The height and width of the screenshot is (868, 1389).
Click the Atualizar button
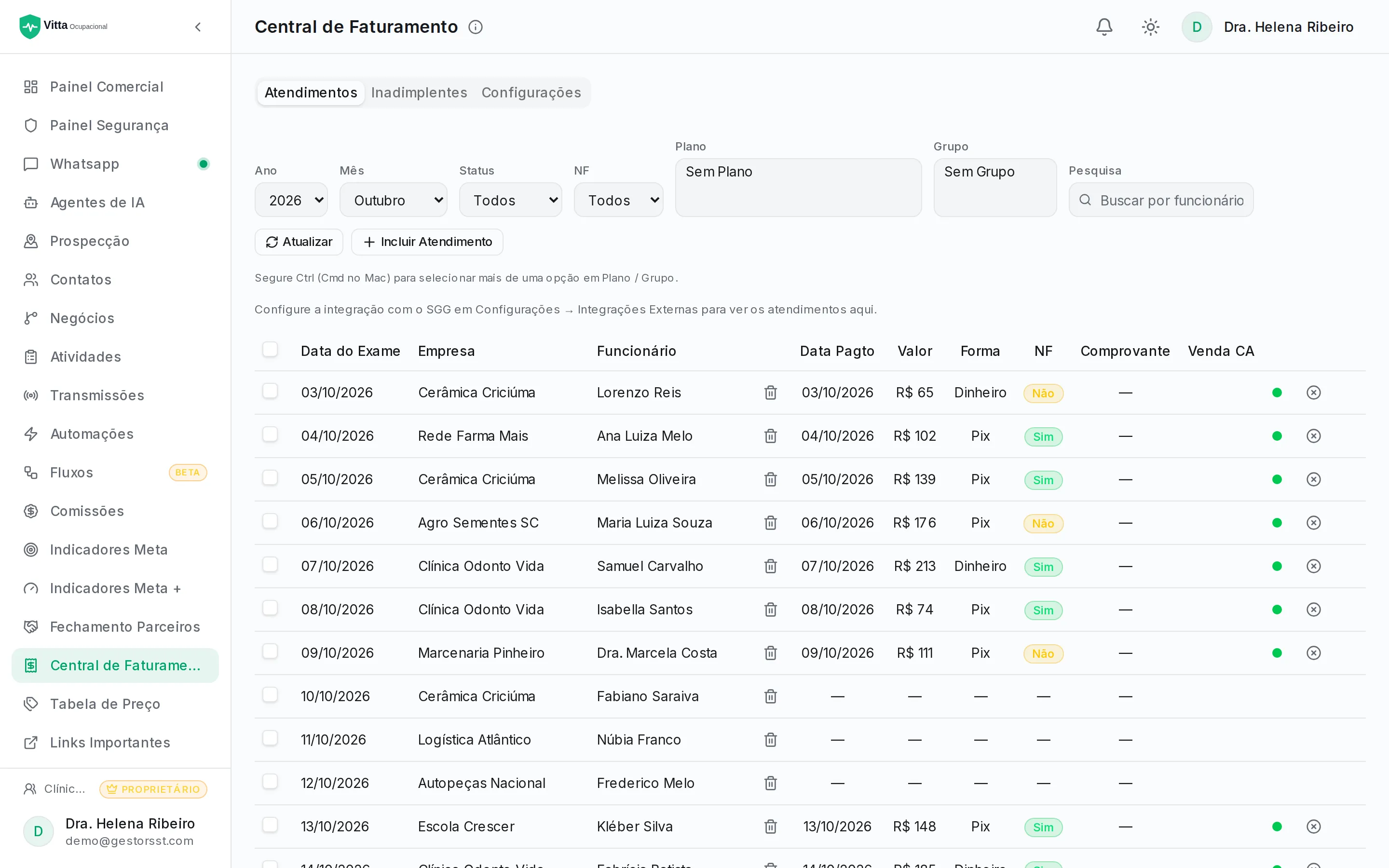coord(299,242)
